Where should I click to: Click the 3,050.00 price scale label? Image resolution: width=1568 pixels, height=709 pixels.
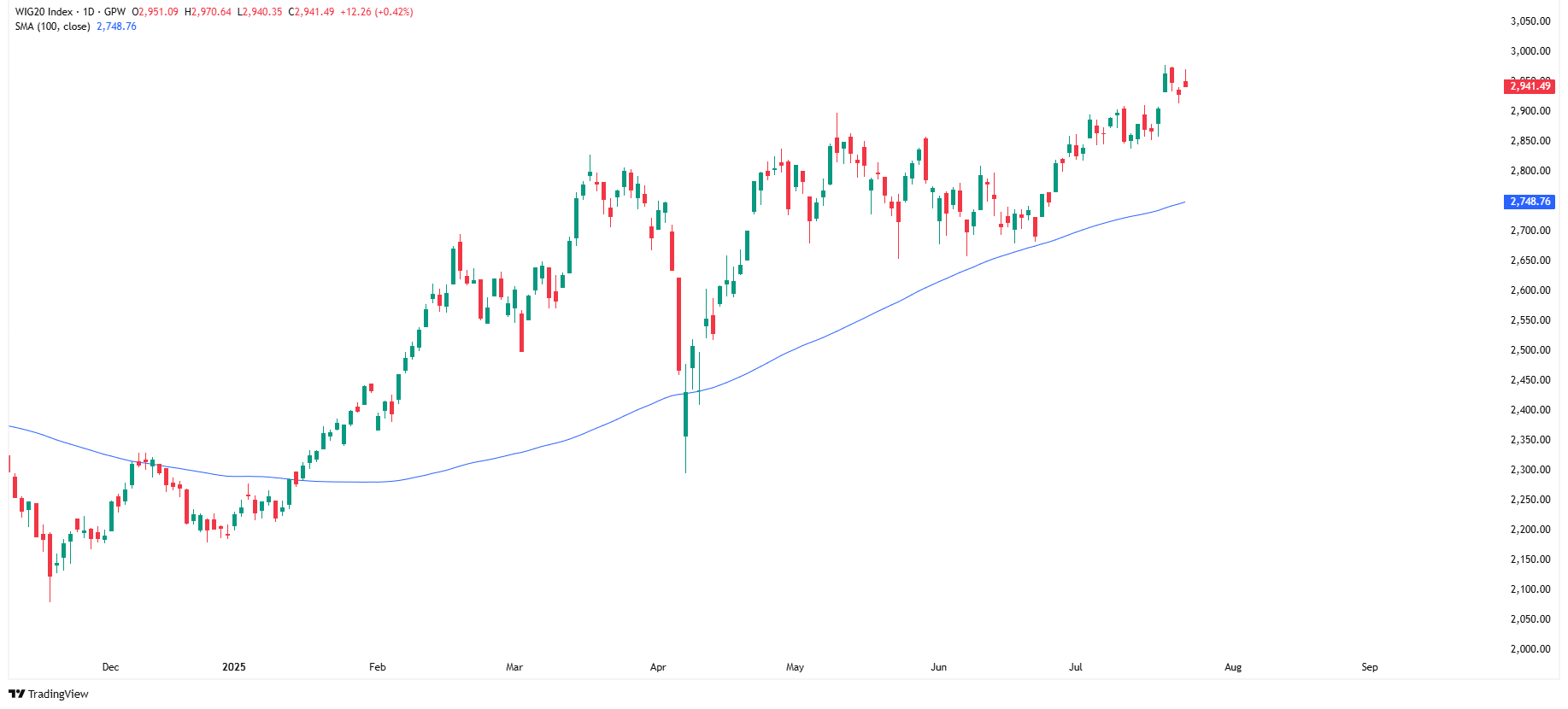point(1530,21)
